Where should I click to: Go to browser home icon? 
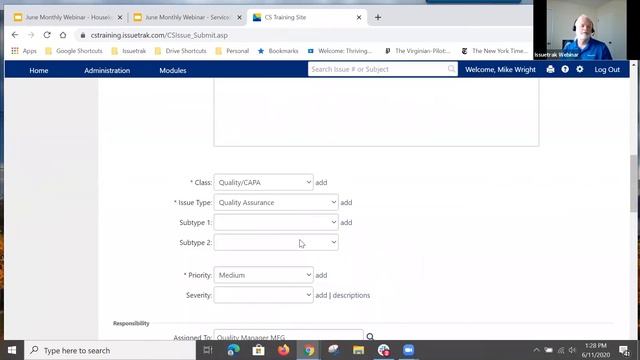click(63, 35)
